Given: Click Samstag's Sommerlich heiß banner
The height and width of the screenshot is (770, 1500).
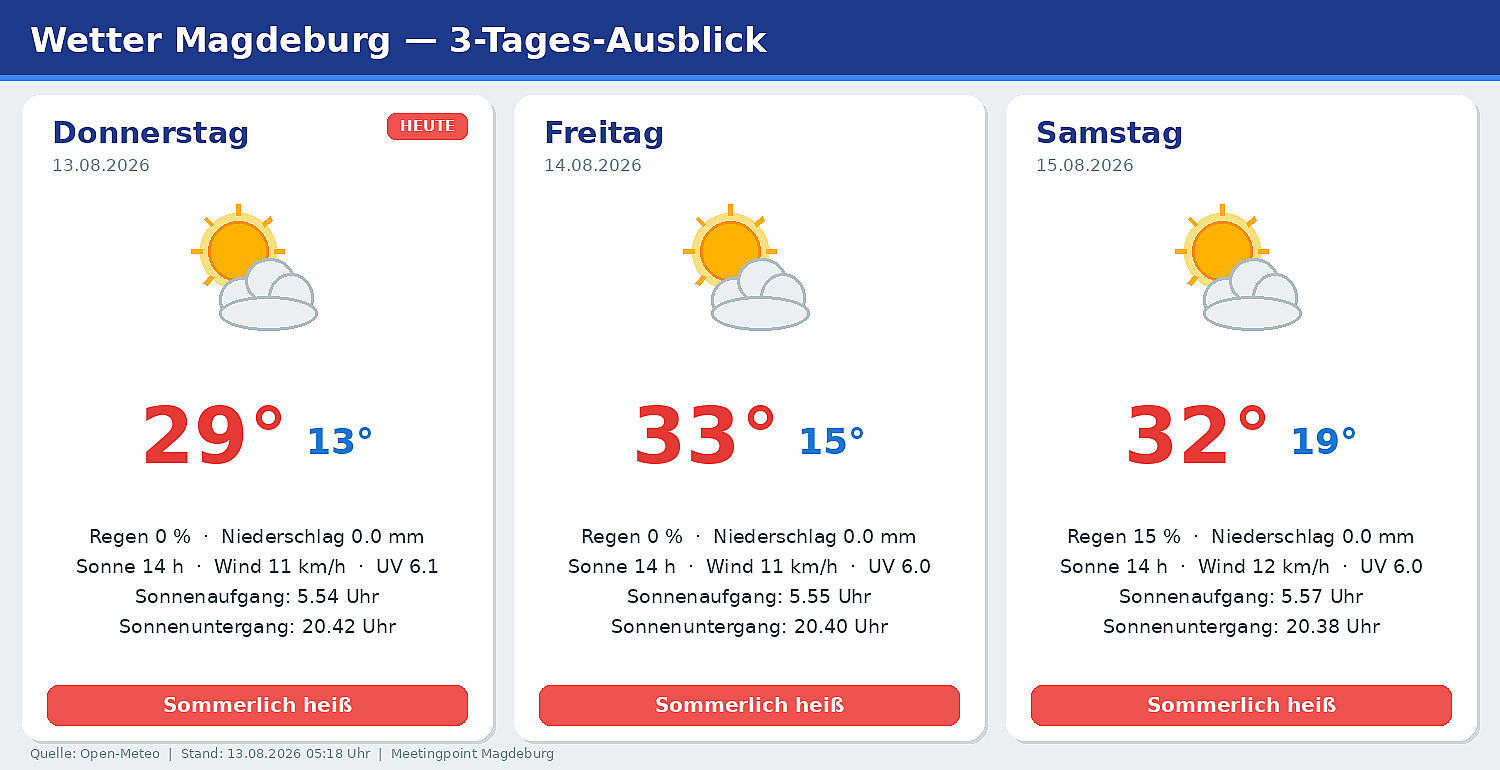Looking at the screenshot, I should tap(1241, 705).
